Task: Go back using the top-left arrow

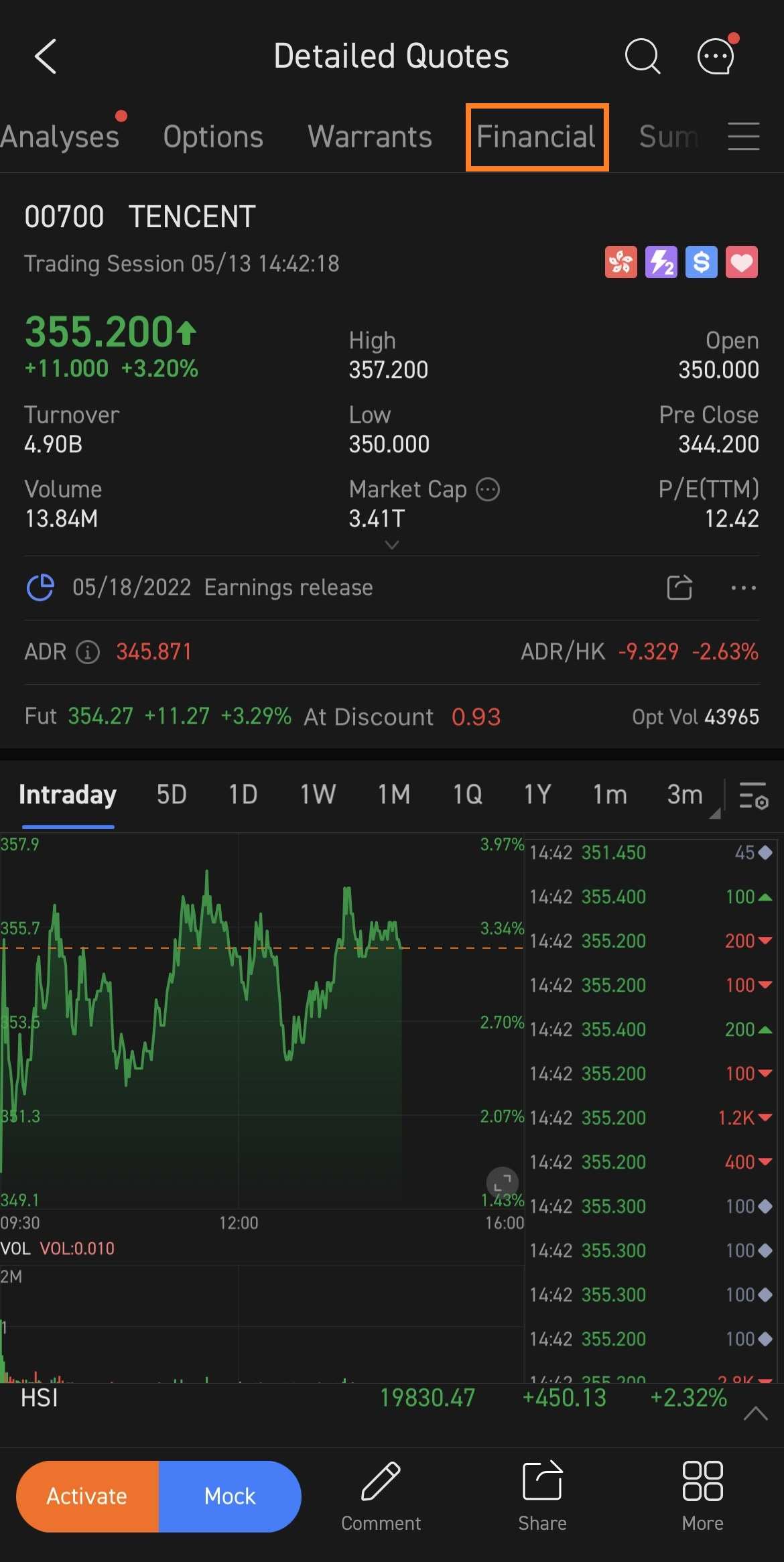Action: [46, 56]
